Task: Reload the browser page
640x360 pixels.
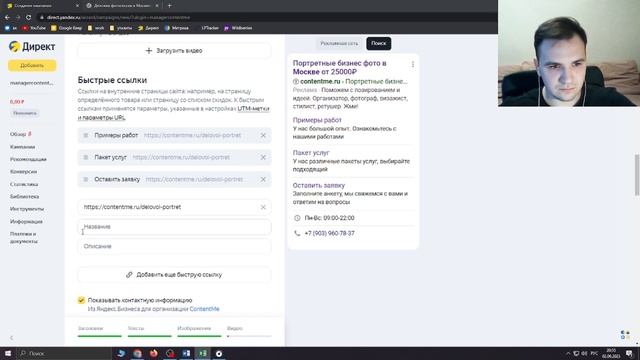Action: 28,17
